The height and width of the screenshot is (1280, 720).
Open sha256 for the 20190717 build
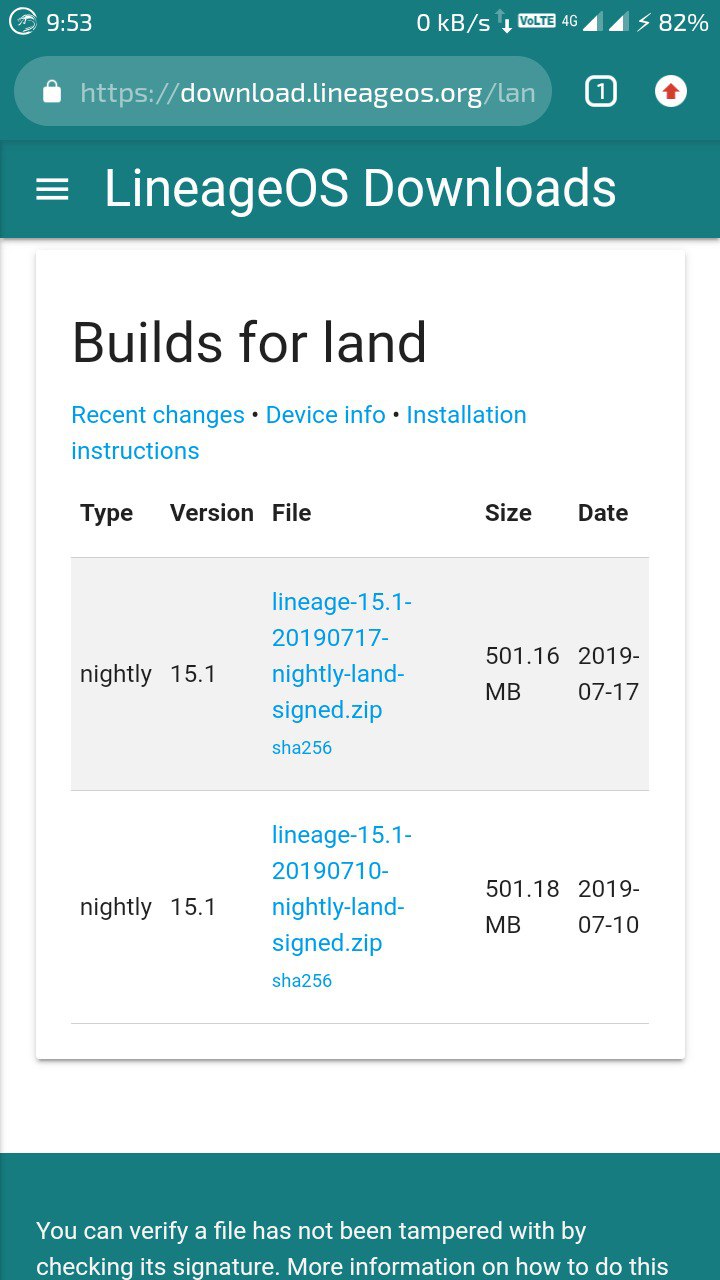pos(302,748)
